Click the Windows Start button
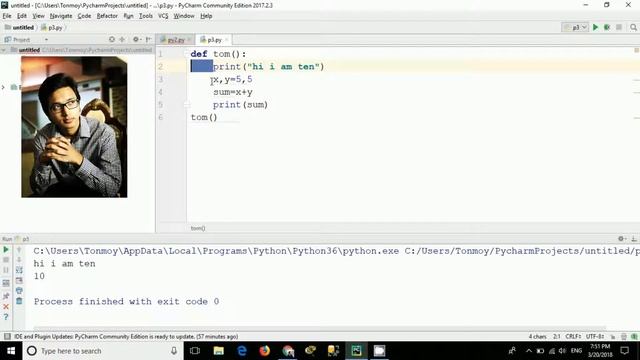This screenshot has width=640, height=360. coord(11,351)
